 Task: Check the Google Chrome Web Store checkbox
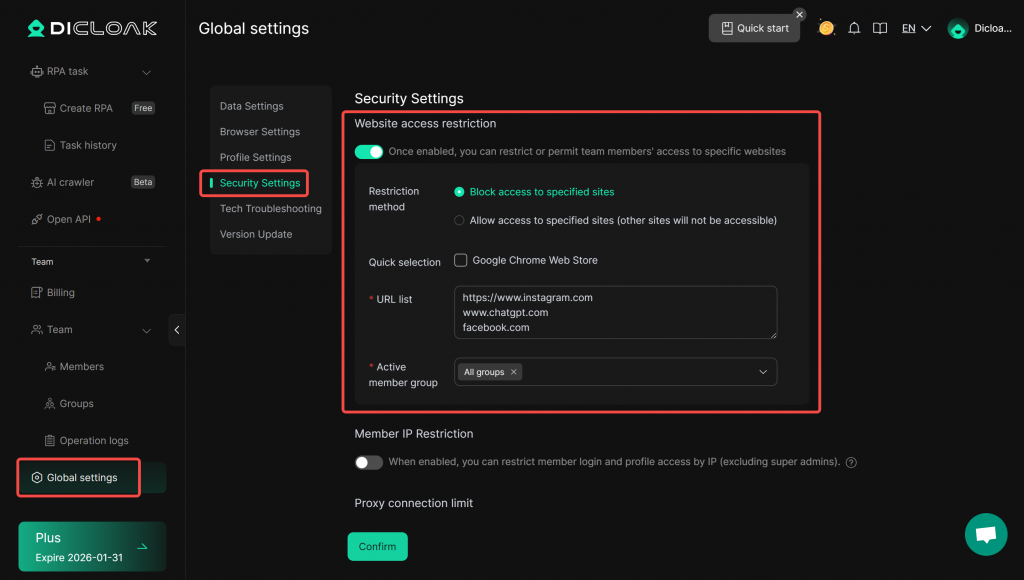point(461,260)
